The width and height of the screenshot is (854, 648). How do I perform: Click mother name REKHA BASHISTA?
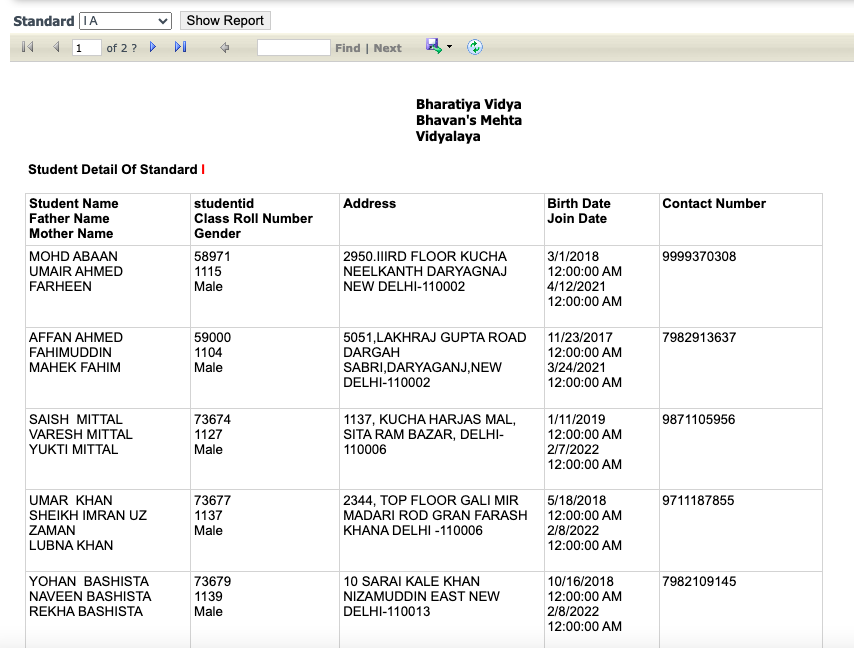point(86,612)
